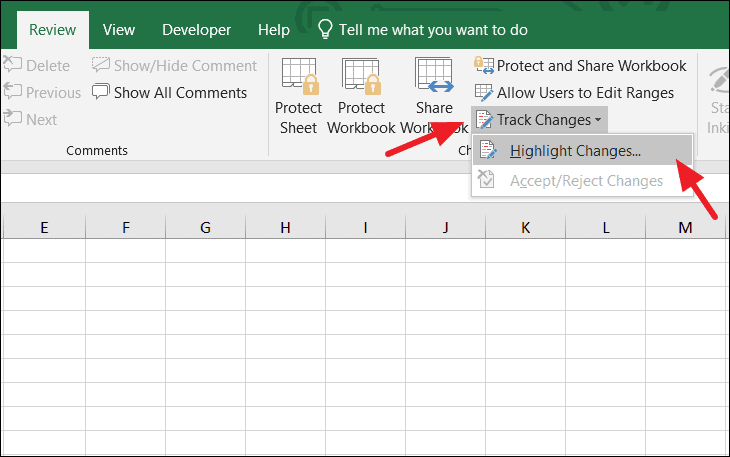
Task: Click the Protect and Share Workbook icon
Action: tap(484, 66)
